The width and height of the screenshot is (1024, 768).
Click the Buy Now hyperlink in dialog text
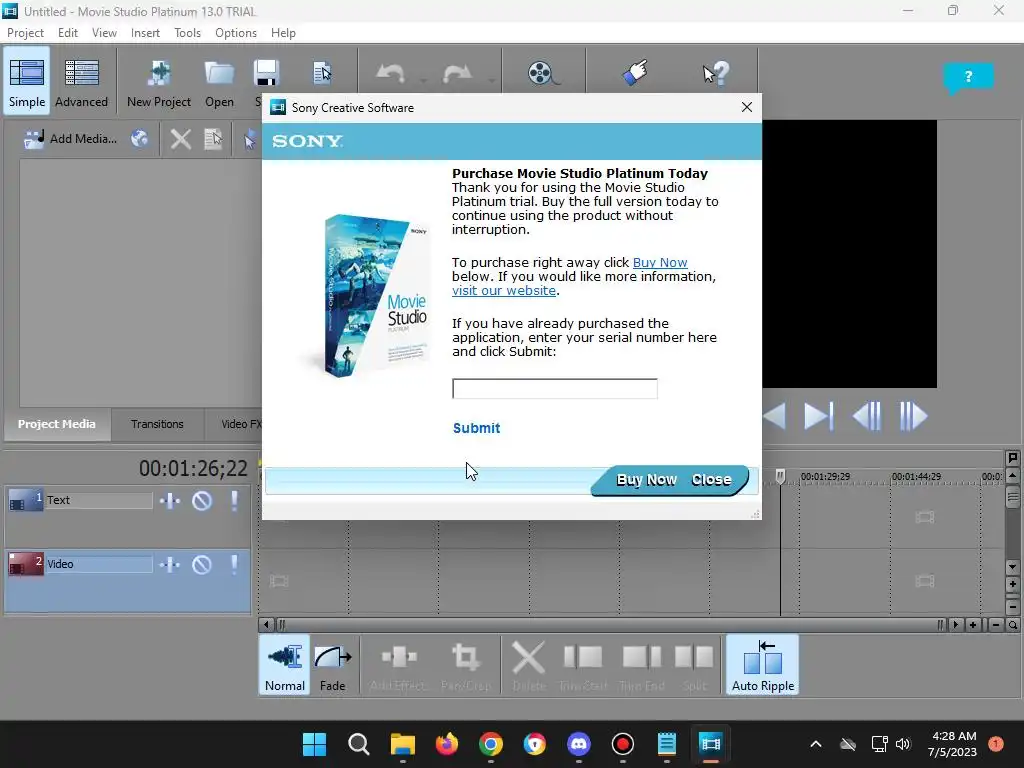pos(660,263)
